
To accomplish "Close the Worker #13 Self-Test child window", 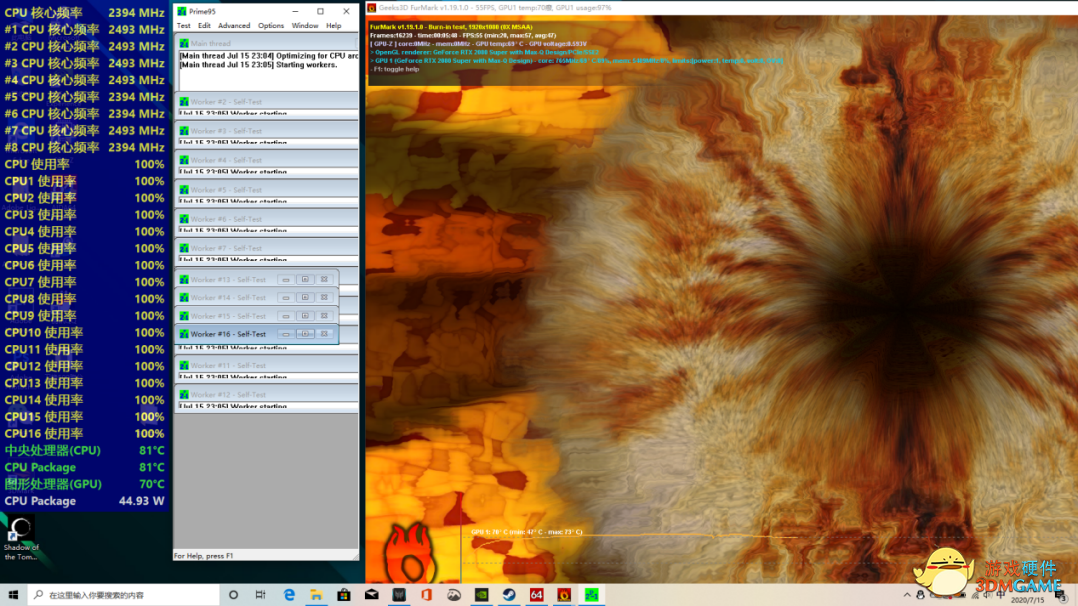I will point(324,279).
